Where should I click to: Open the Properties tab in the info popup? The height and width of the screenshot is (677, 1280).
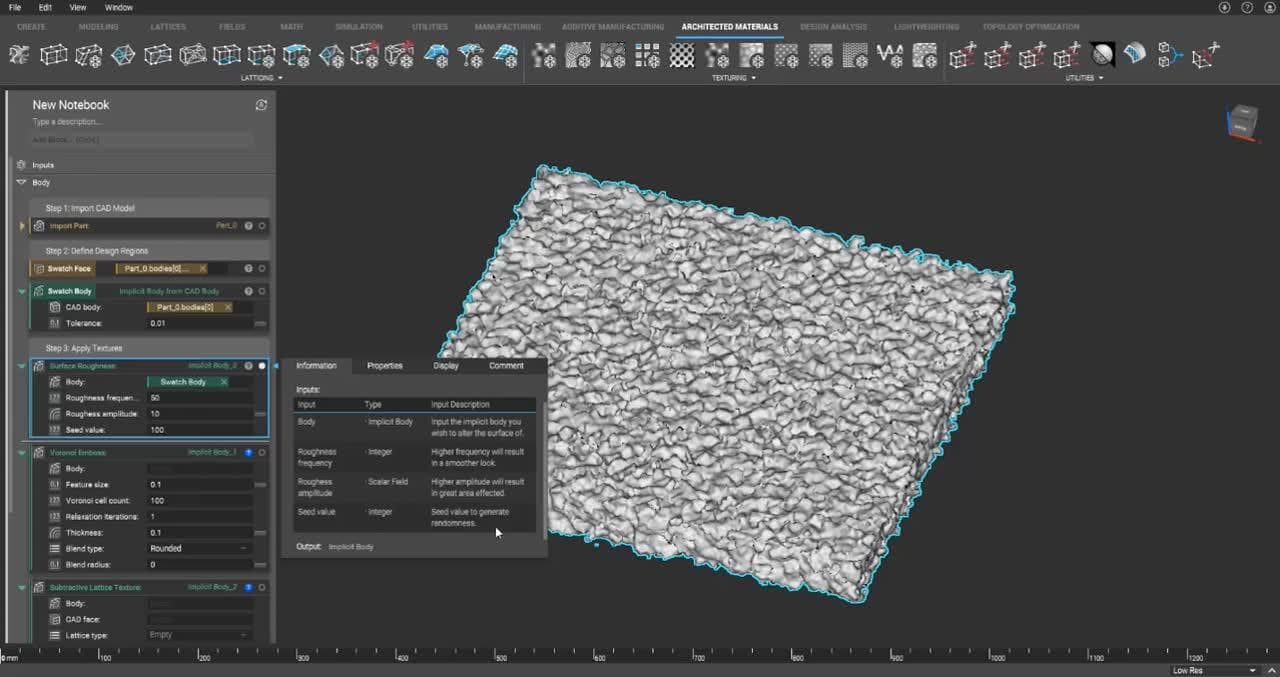(x=384, y=366)
